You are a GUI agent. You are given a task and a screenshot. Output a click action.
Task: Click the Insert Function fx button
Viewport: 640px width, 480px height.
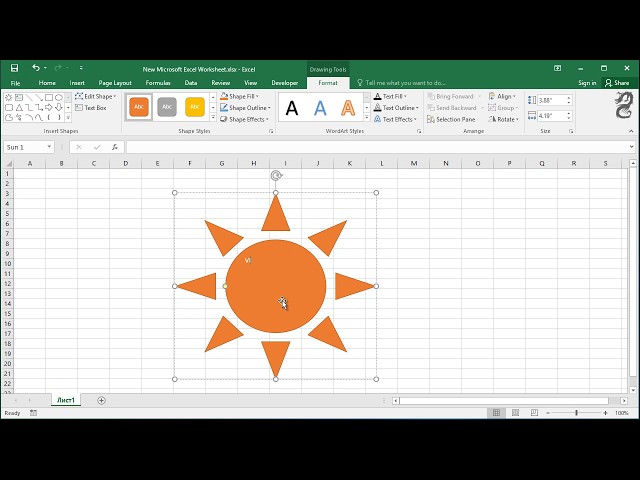115,147
